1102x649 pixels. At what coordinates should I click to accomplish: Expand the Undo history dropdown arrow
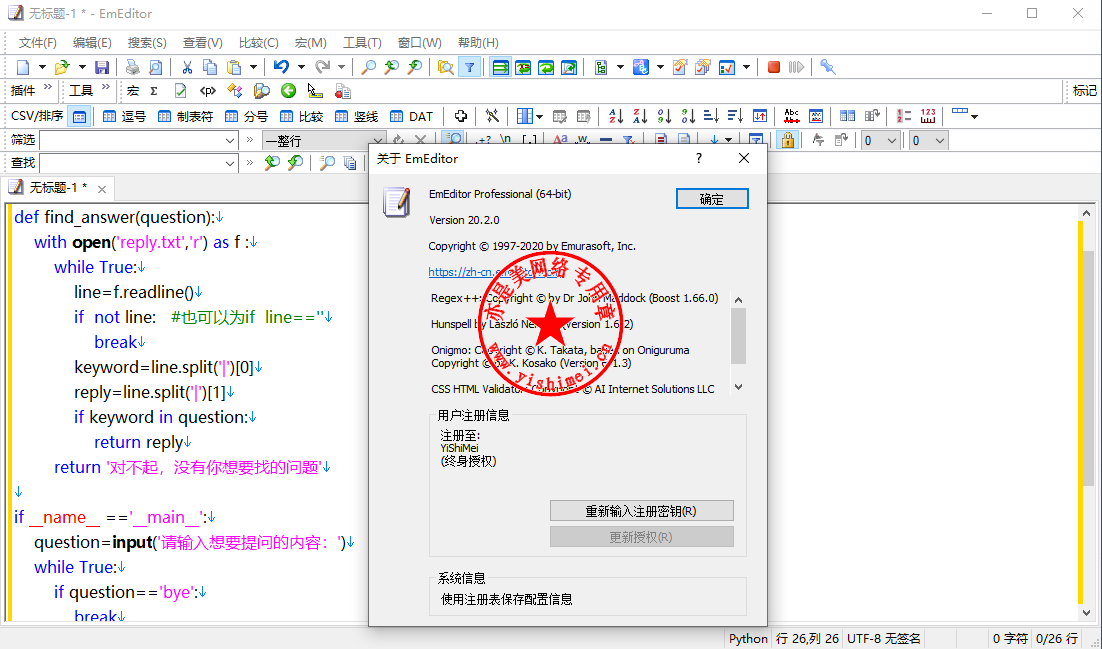click(301, 68)
